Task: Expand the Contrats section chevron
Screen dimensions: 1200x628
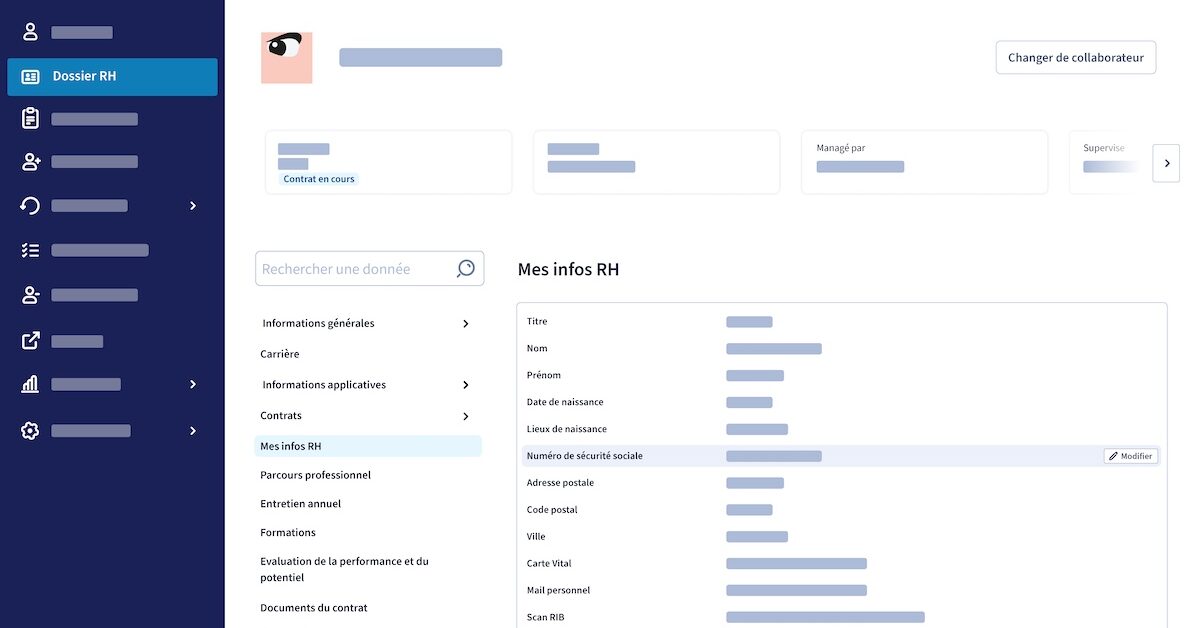Action: (465, 416)
